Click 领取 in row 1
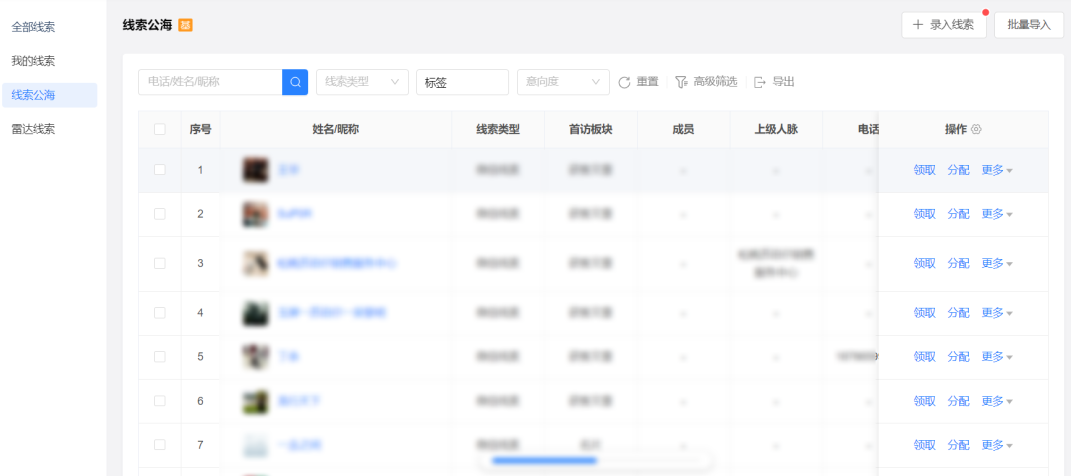 click(925, 170)
